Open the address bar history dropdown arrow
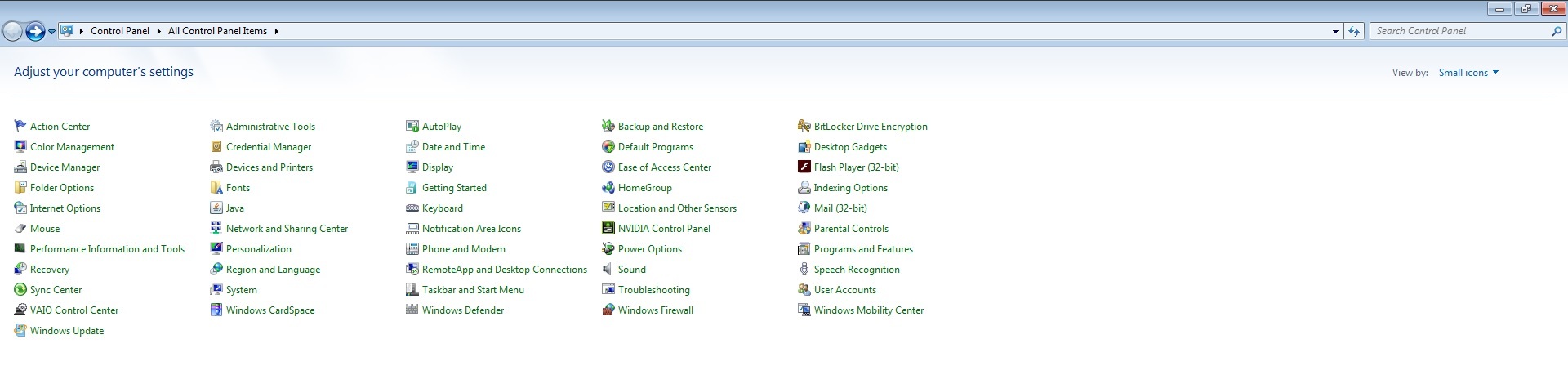This screenshot has width=1568, height=366. coord(1335,32)
